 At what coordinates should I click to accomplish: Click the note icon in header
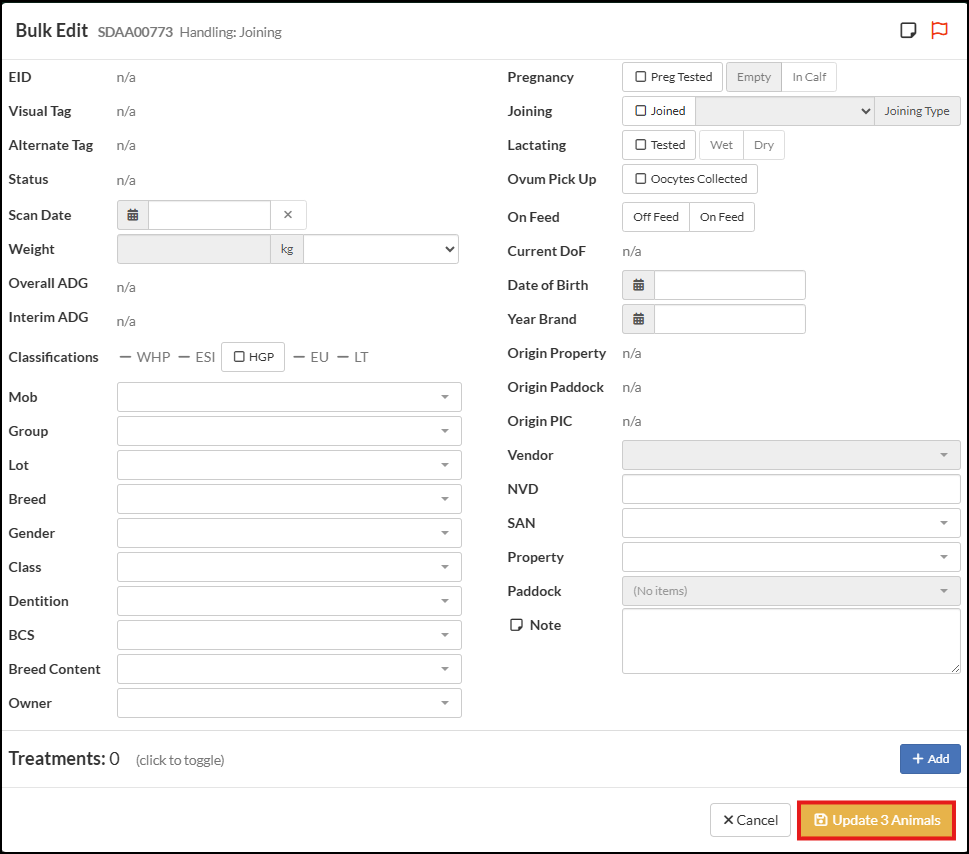click(908, 30)
